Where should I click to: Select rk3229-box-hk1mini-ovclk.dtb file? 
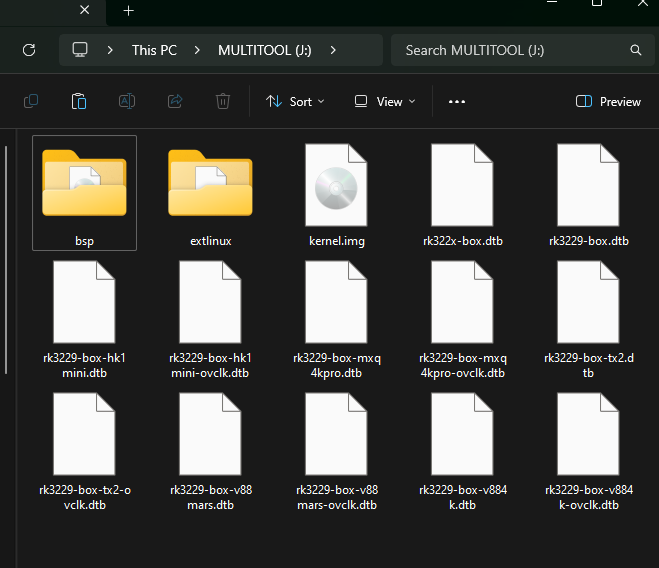pyautogui.click(x=211, y=320)
